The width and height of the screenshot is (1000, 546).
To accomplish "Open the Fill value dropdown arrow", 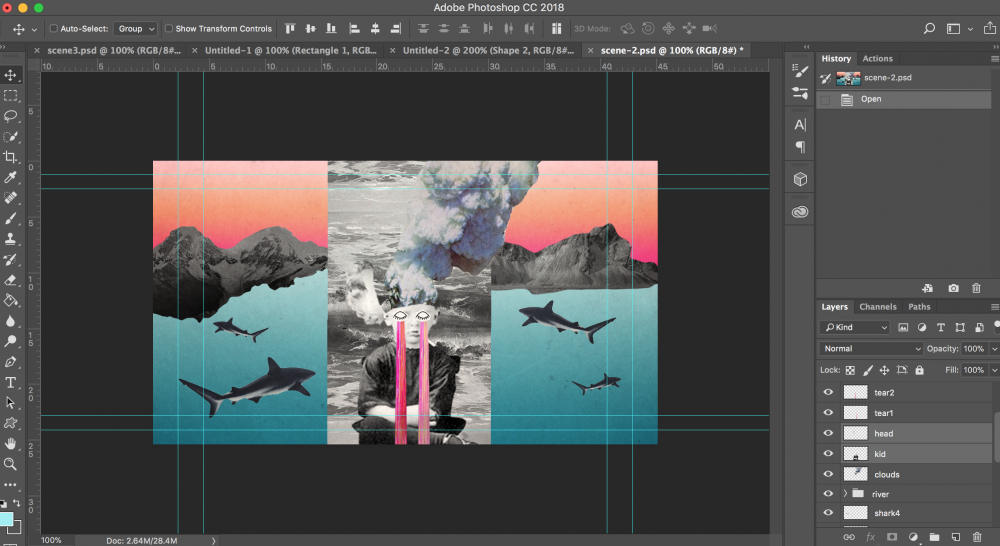I will (994, 370).
